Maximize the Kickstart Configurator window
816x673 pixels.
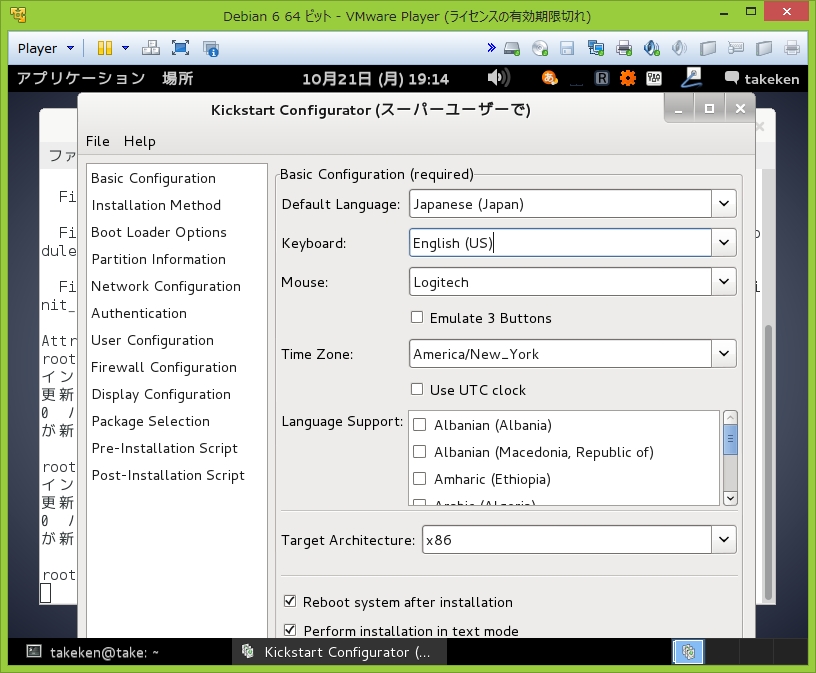[709, 109]
